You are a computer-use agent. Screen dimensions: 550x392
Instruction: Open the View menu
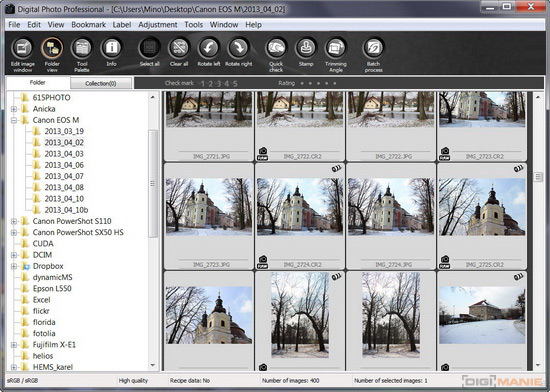56,25
